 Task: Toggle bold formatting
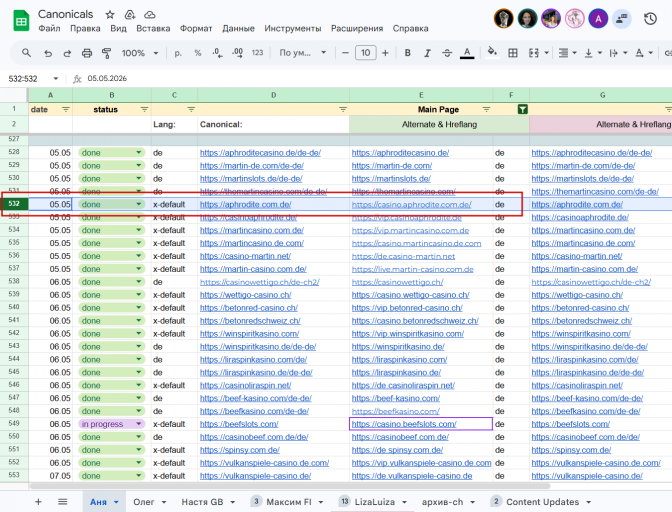click(408, 53)
